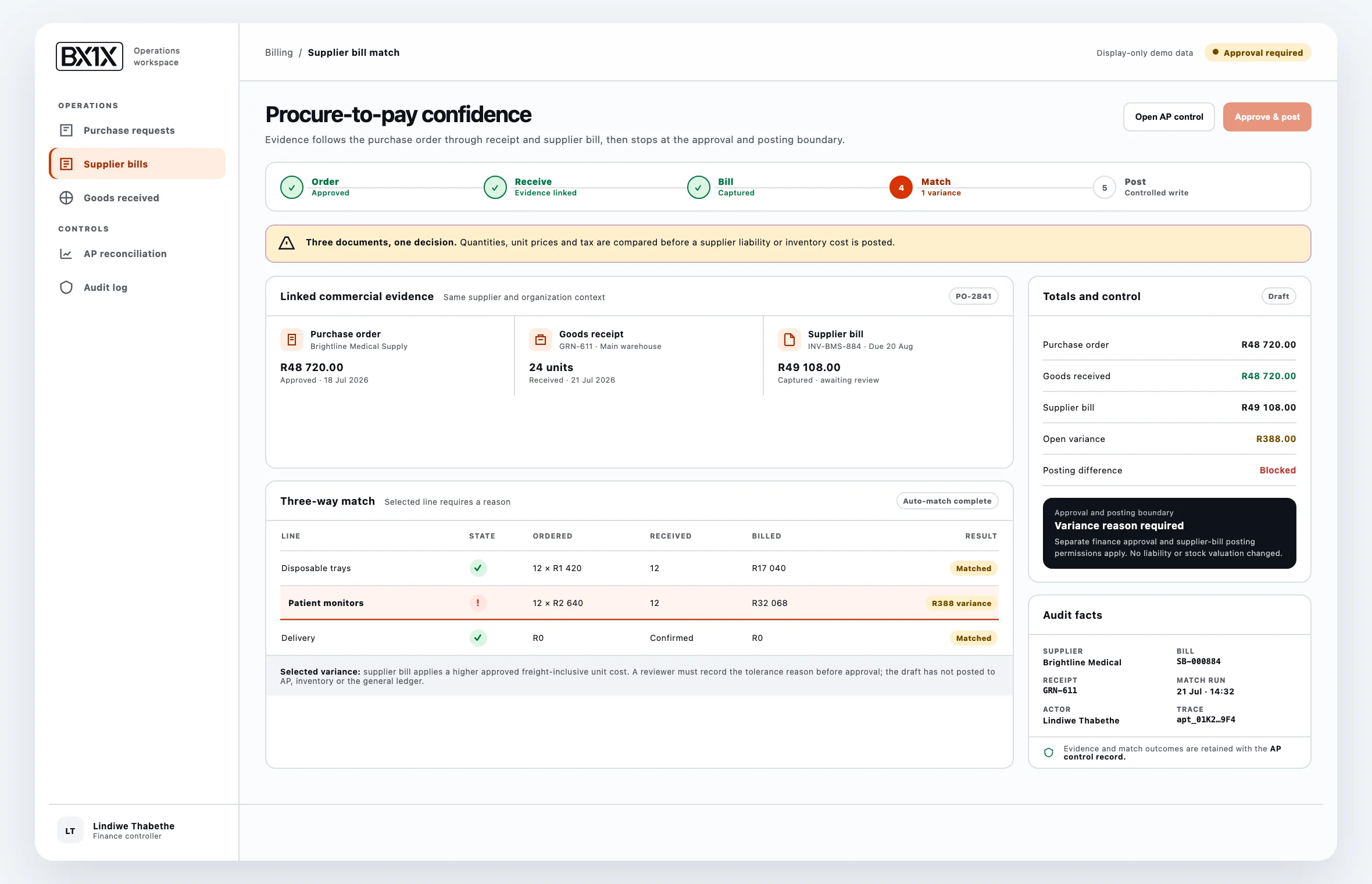Click Receive Evidence linked step label
1372x884 pixels.
point(546,187)
